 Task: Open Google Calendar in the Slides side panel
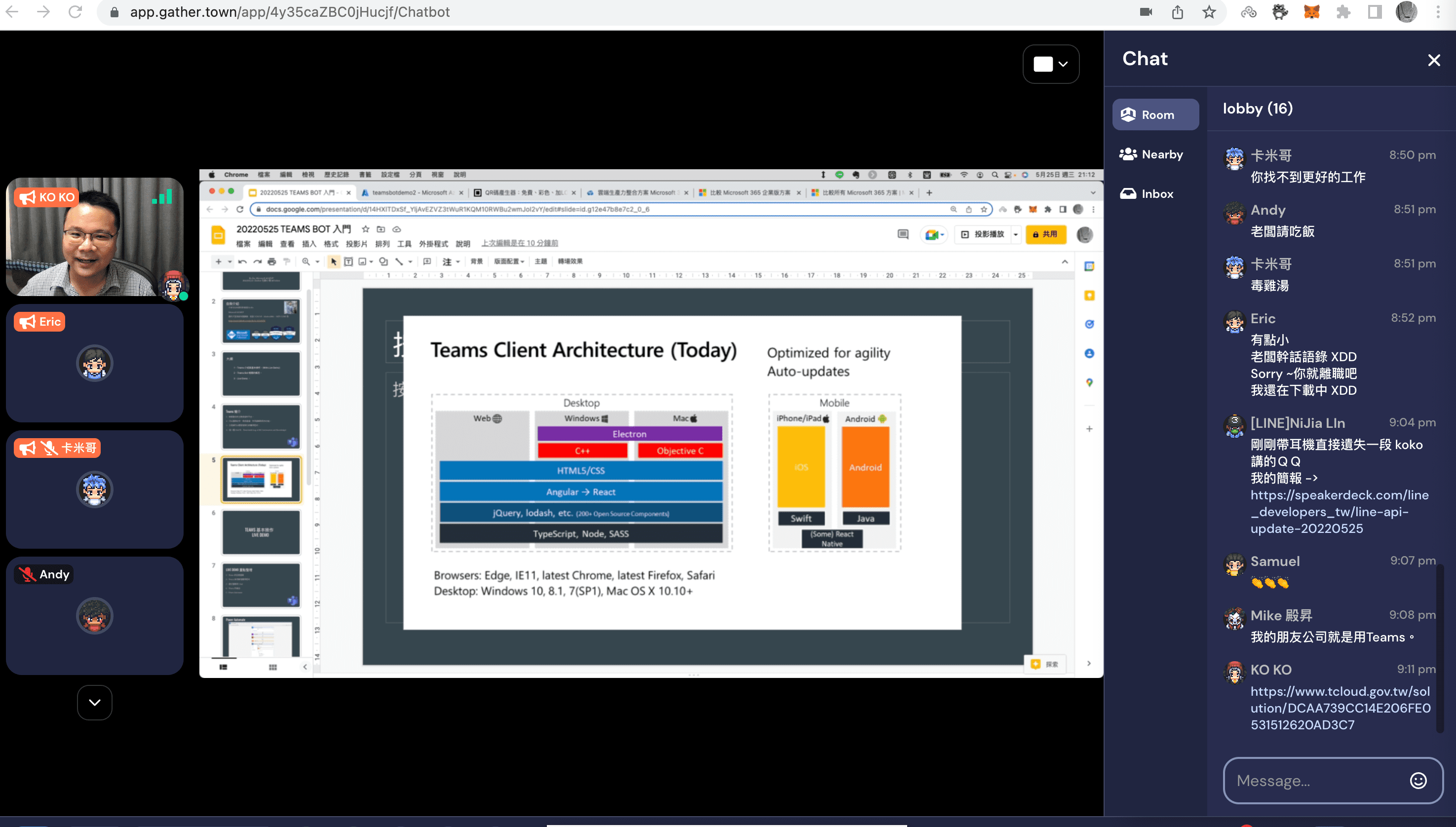[x=1089, y=266]
